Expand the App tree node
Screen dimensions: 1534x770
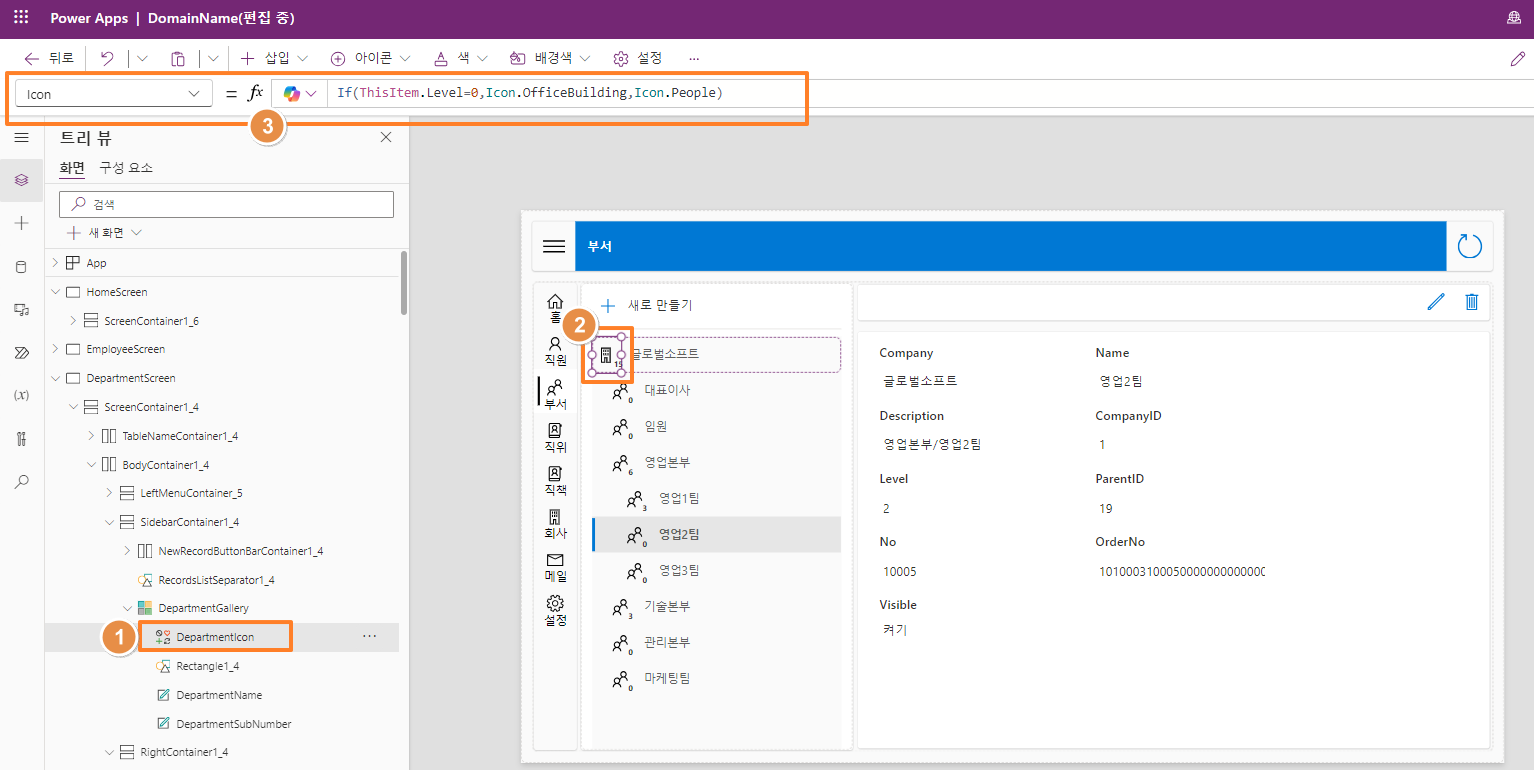click(55, 263)
